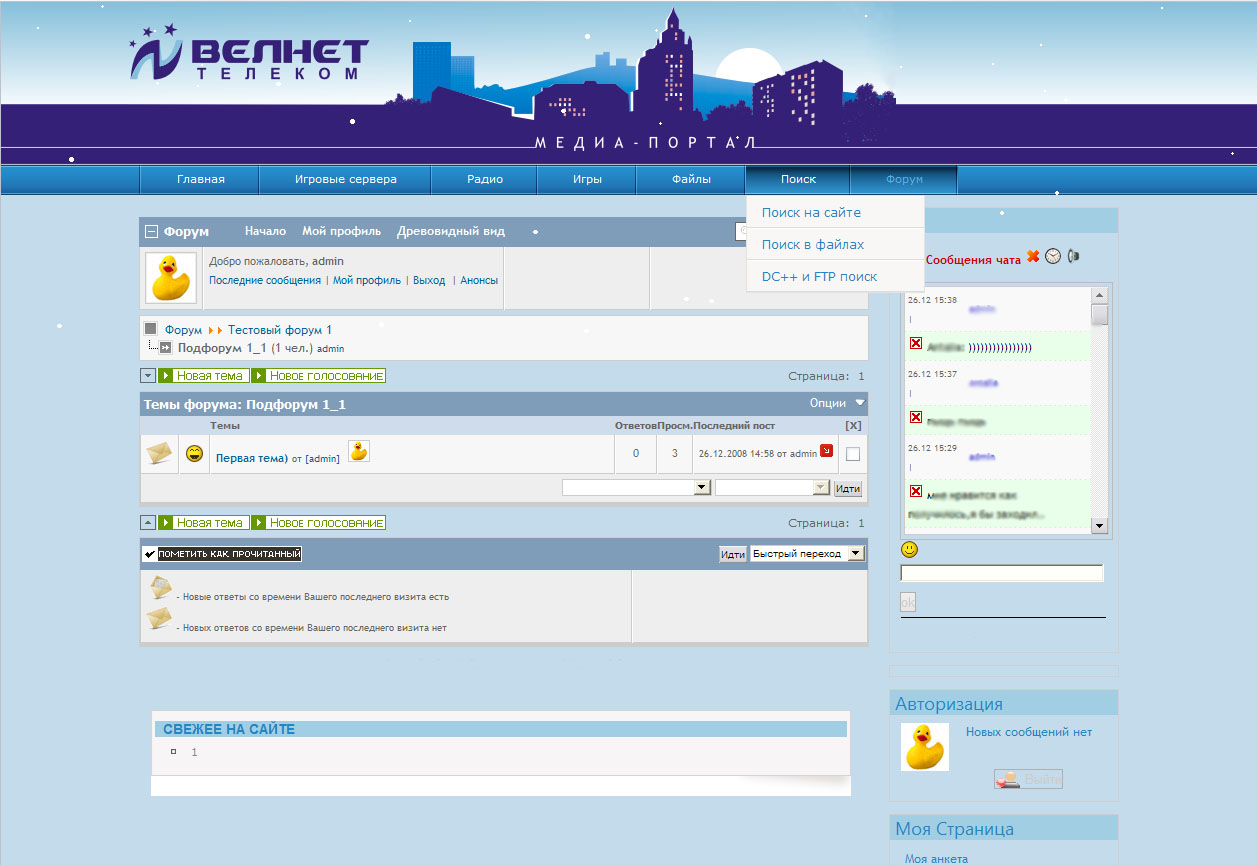
Task: Open the smiley picker above the chat input
Action: [x=910, y=548]
